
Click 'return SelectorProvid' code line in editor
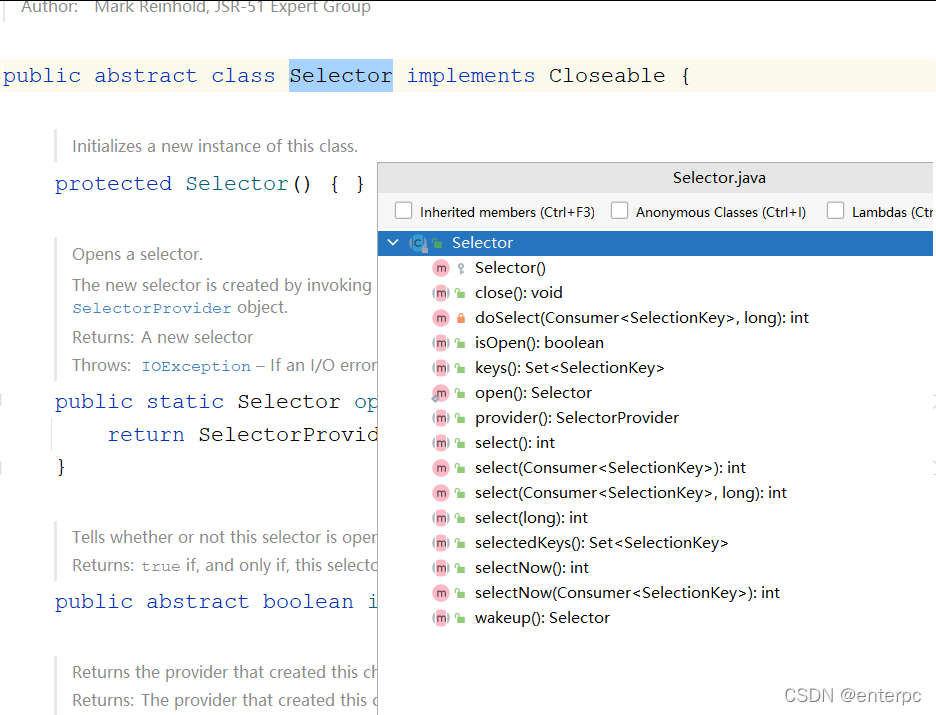pos(242,435)
